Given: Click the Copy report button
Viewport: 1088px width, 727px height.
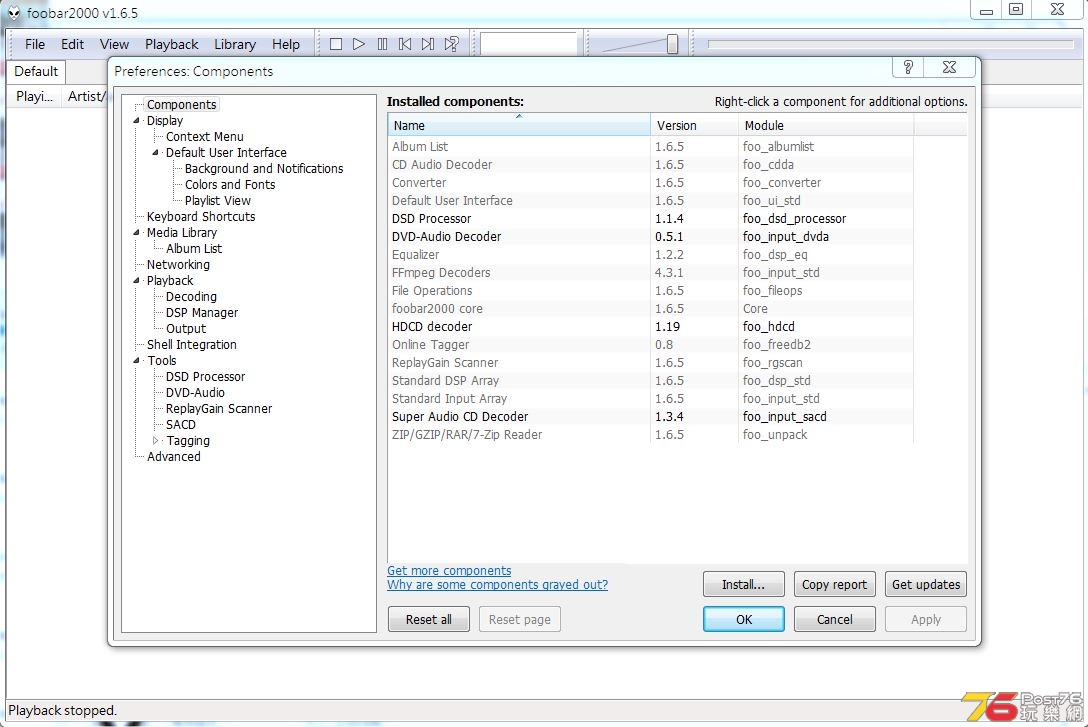Looking at the screenshot, I should coord(834,584).
